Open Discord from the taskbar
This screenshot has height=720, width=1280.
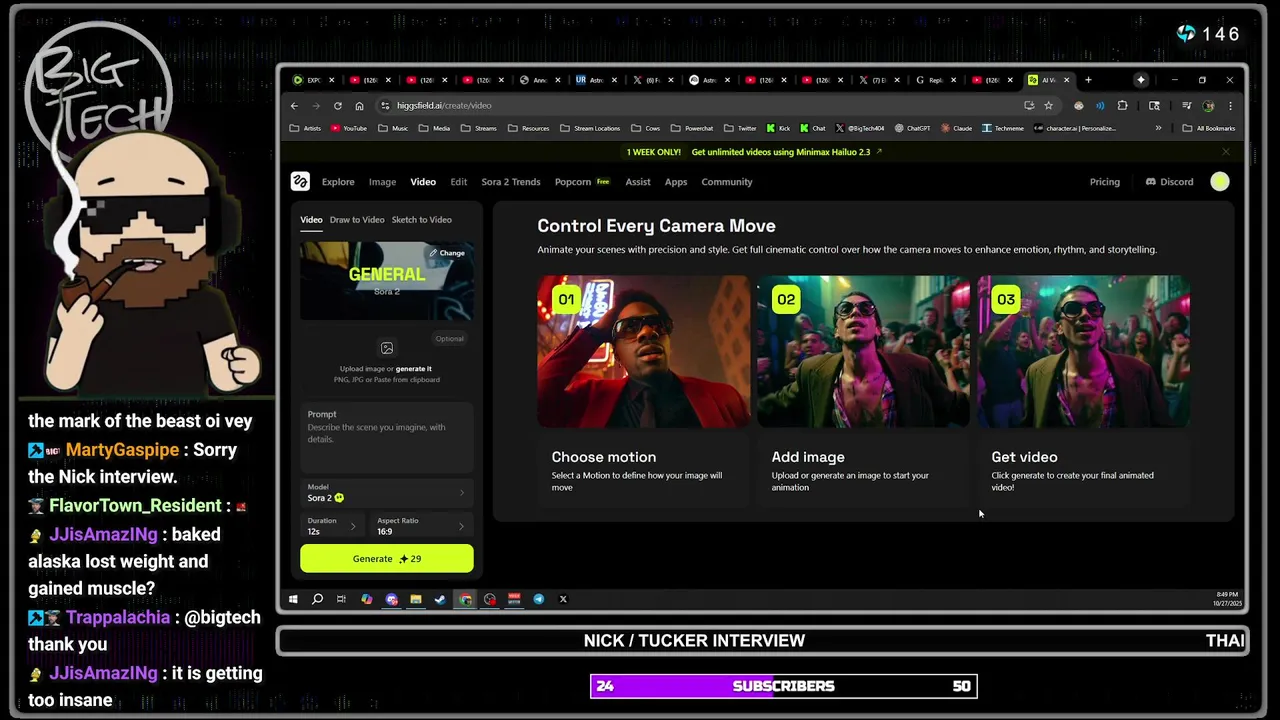click(x=391, y=599)
